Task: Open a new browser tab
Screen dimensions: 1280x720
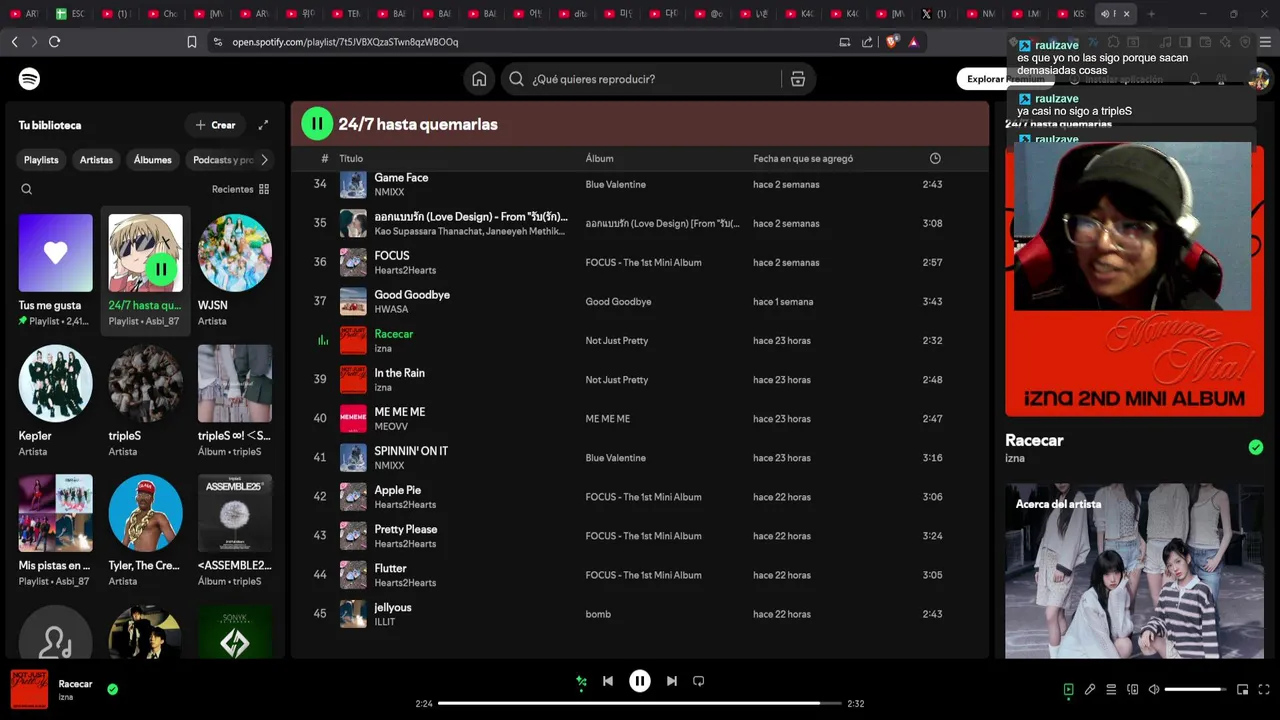Action: [1151, 14]
